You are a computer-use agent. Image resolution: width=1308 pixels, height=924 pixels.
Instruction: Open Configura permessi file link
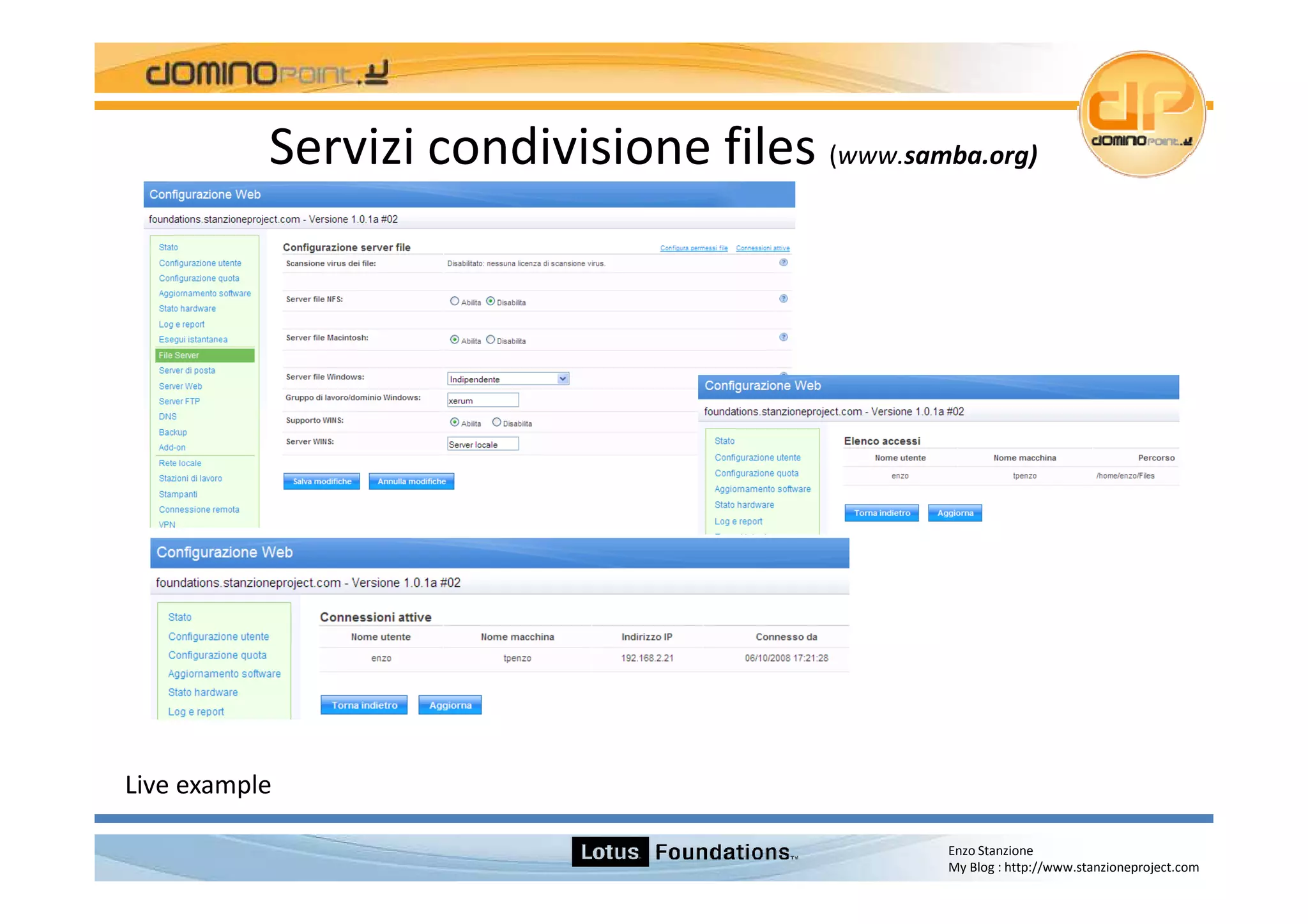tap(694, 248)
